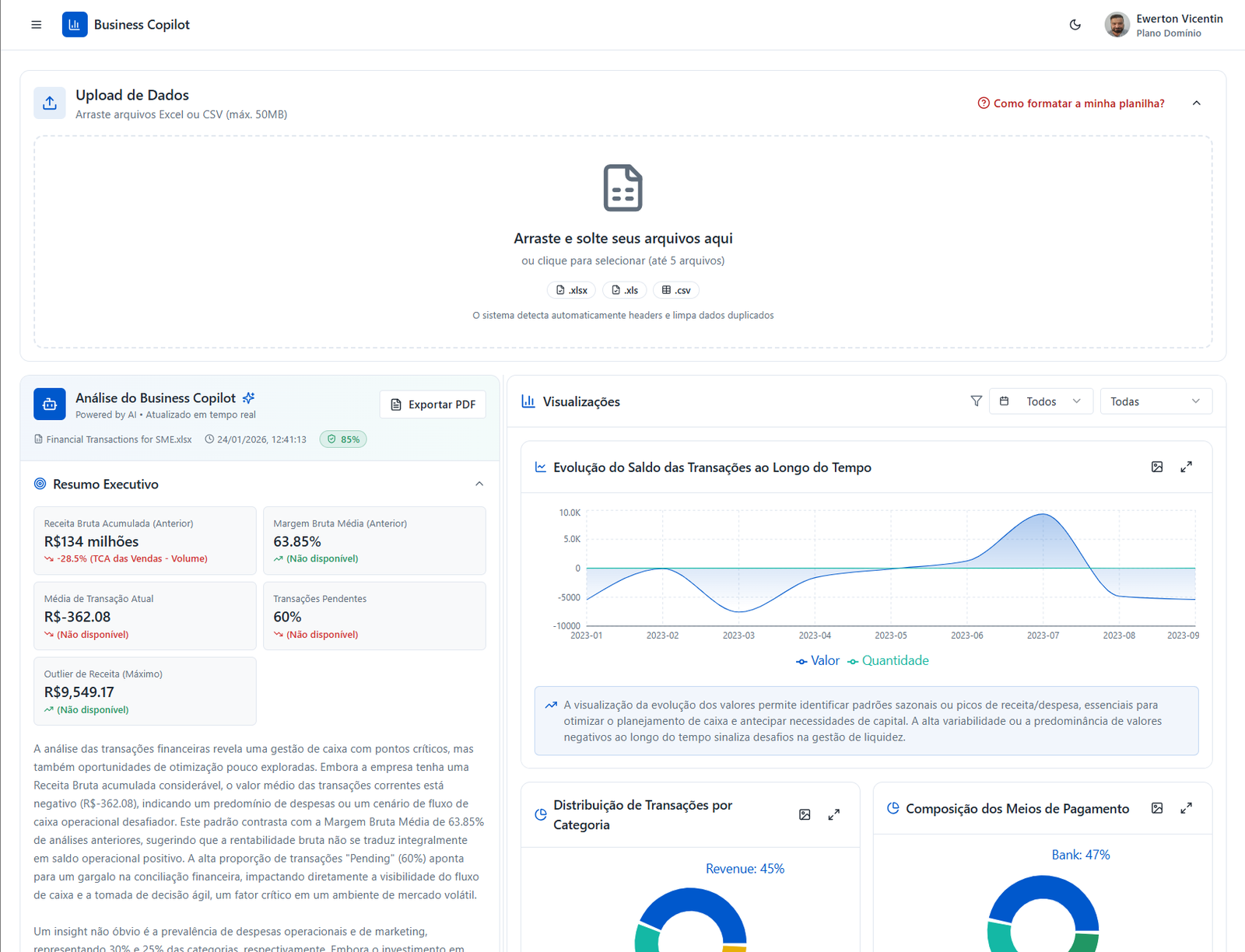Click the file drop zone to select files
Viewport: 1245px width, 952px height.
coord(622,242)
